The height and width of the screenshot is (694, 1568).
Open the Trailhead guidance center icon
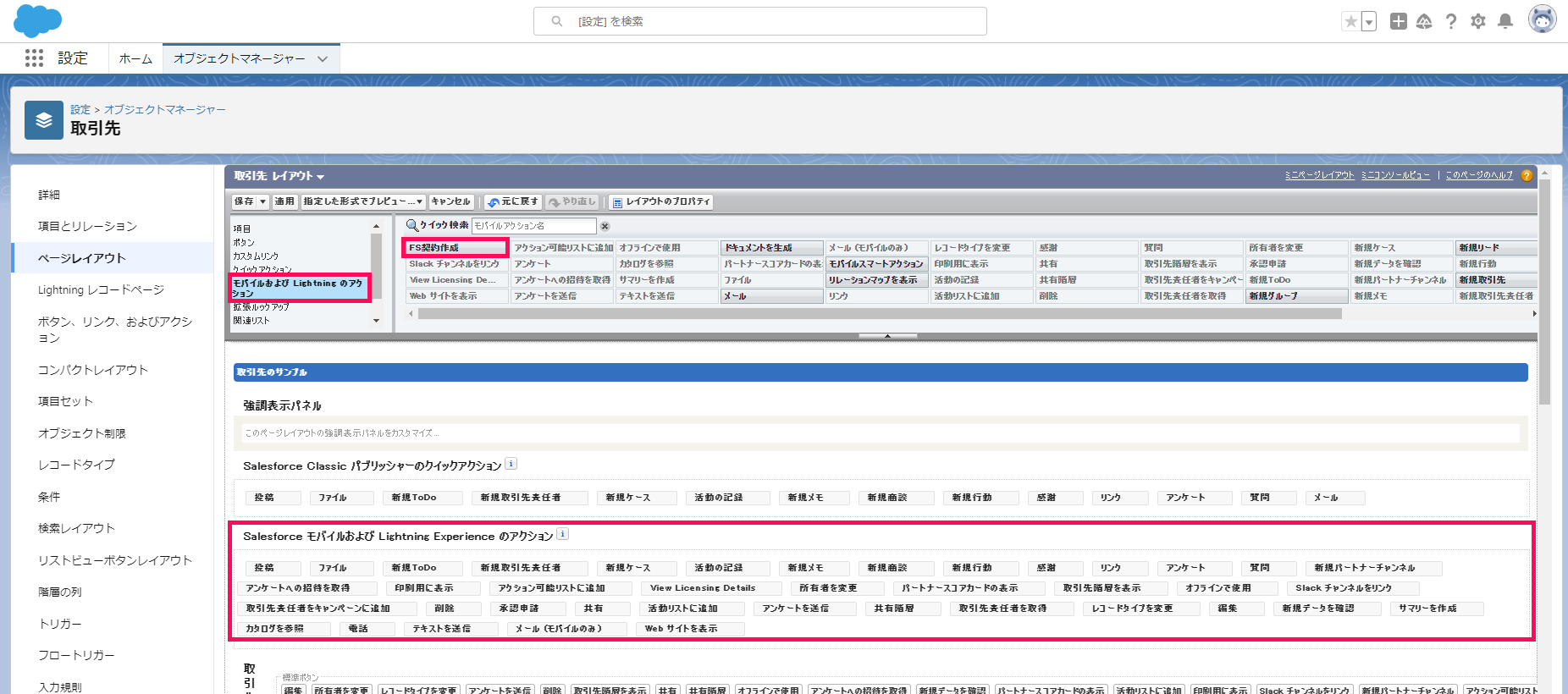click(x=1424, y=21)
